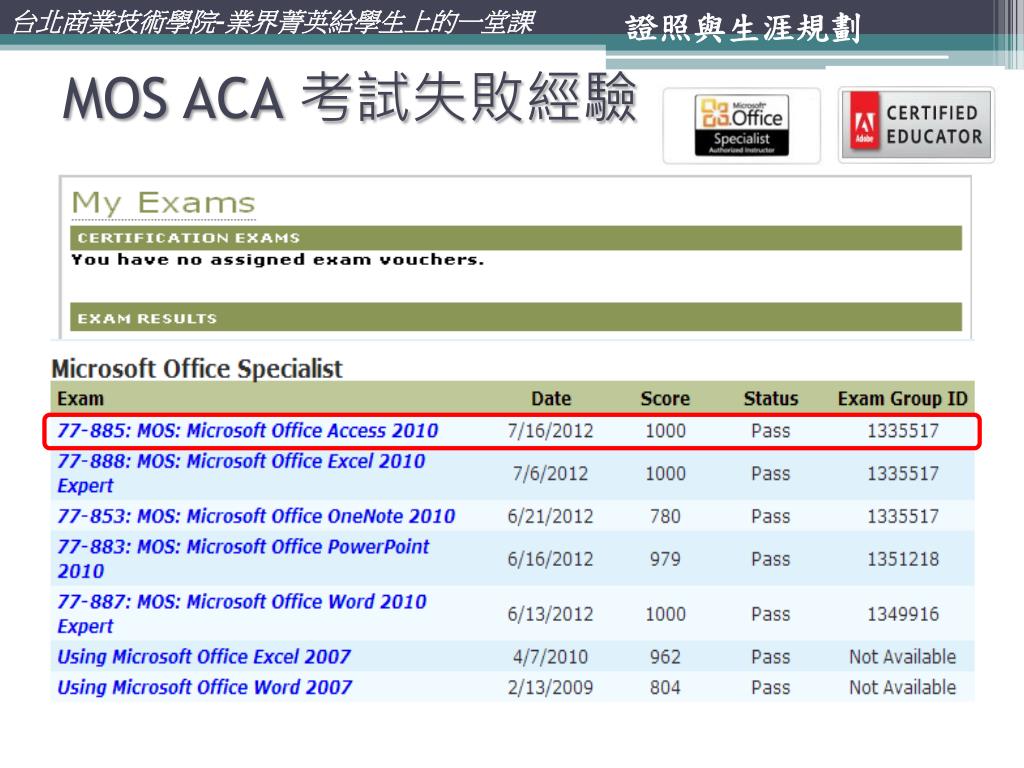The height and width of the screenshot is (768, 1024).
Task: Click the Score column header
Action: [665, 398]
